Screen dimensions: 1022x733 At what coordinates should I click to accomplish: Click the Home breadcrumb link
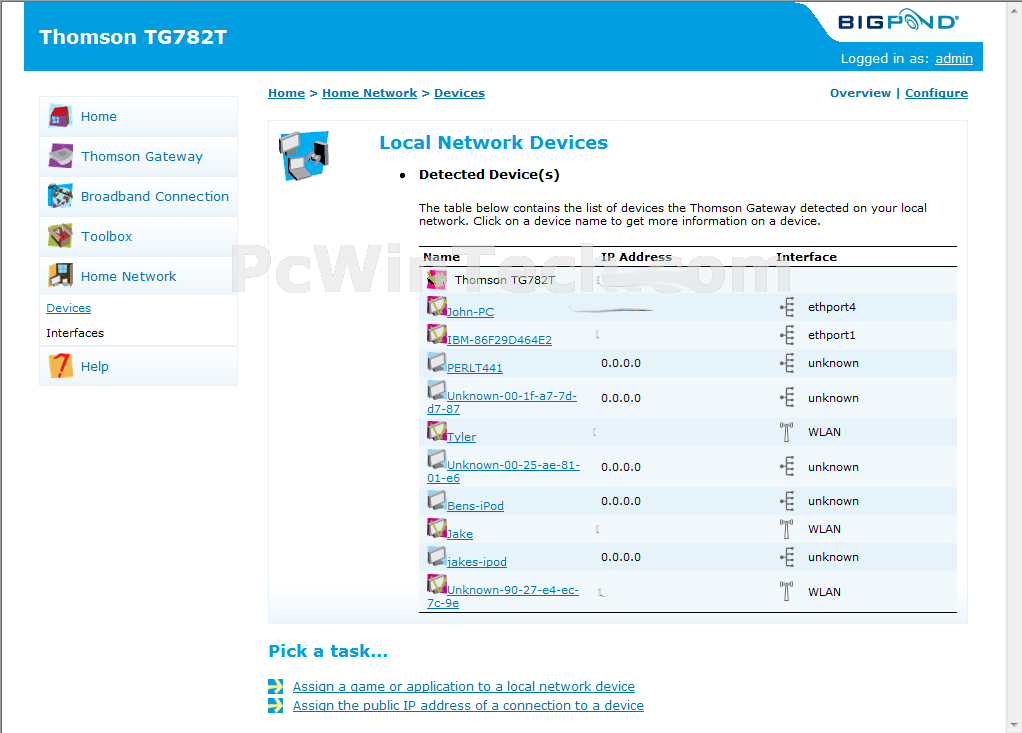286,93
